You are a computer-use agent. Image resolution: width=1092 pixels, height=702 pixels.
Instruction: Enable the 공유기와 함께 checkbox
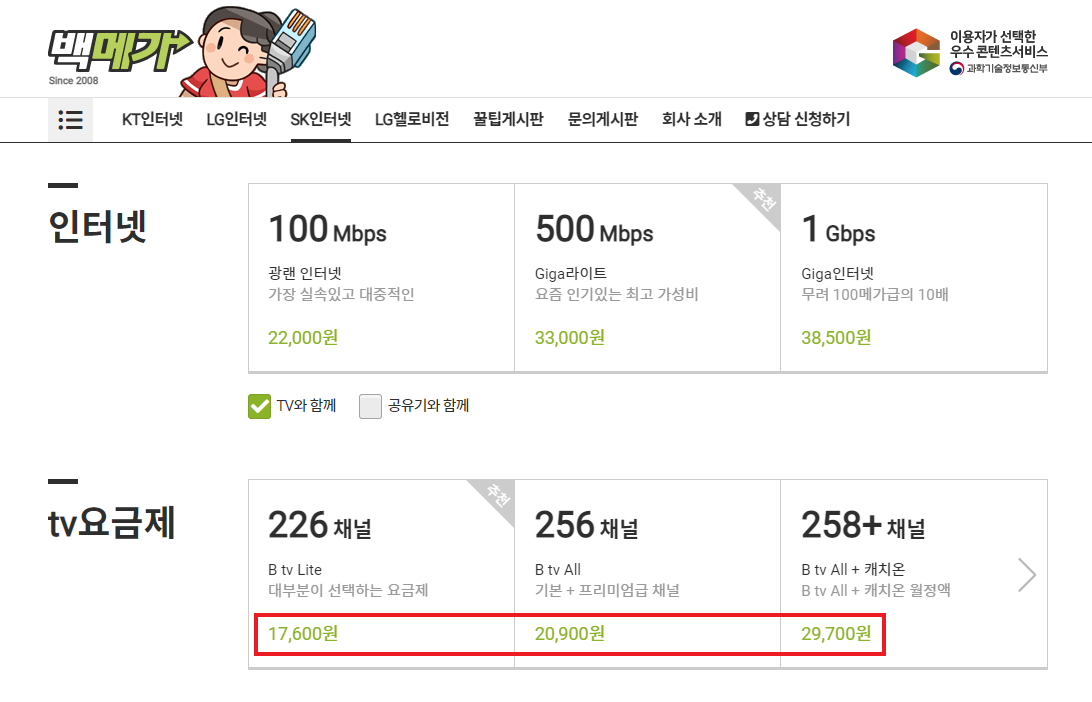coord(371,406)
